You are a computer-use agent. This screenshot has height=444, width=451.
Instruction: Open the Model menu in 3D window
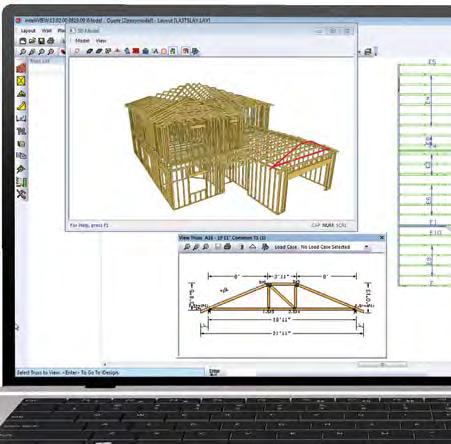pos(82,41)
